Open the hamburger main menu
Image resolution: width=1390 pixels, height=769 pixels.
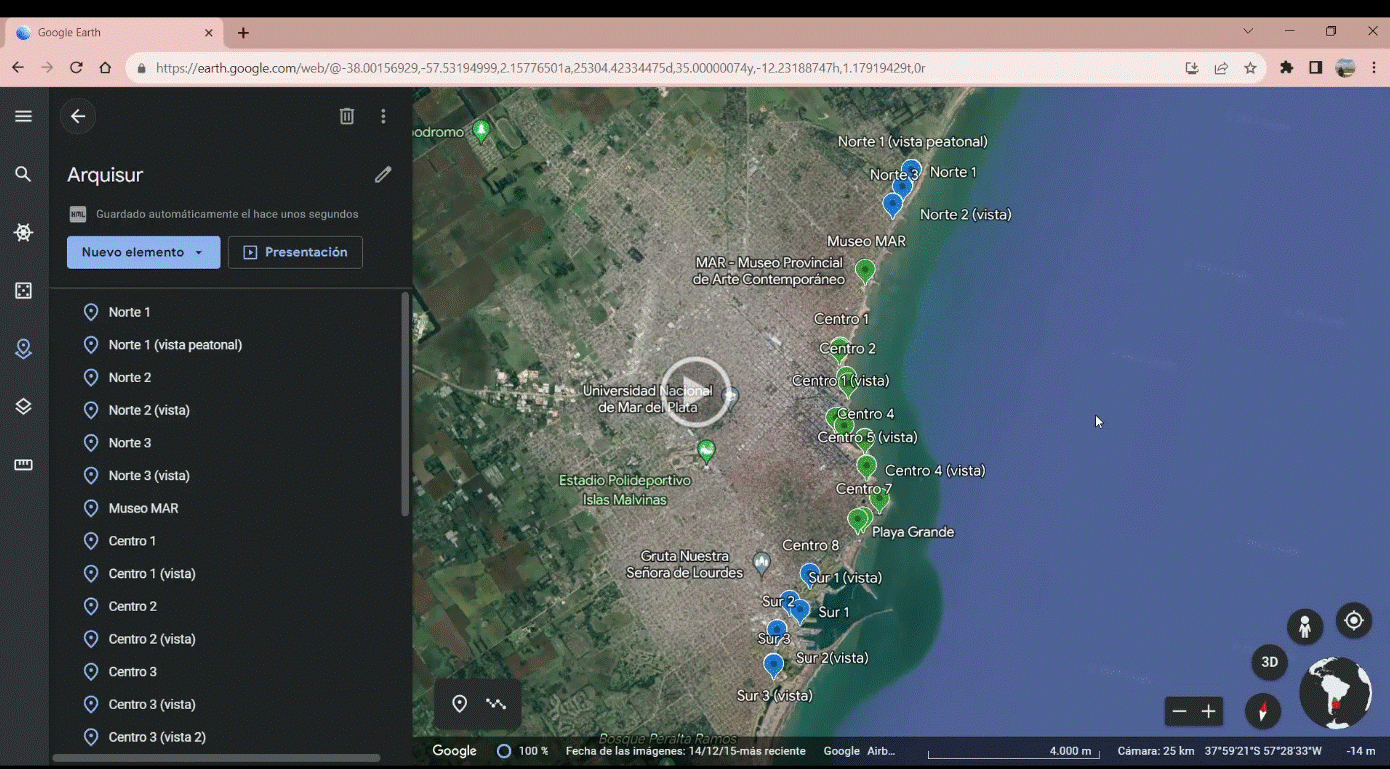(23, 116)
